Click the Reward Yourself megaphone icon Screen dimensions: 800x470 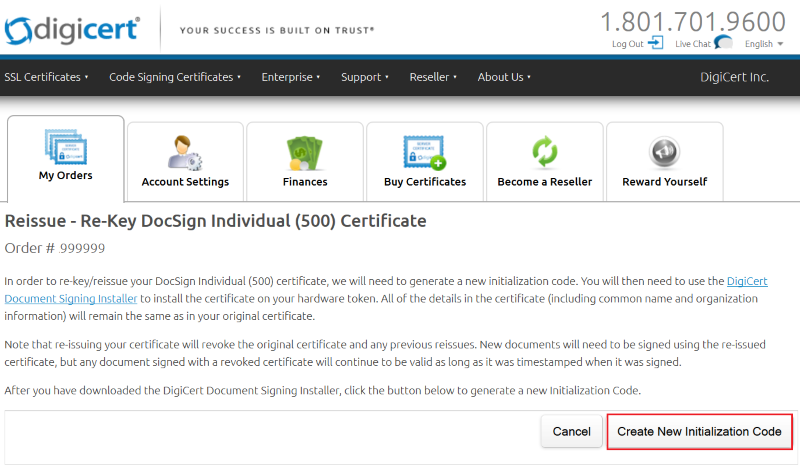point(664,151)
